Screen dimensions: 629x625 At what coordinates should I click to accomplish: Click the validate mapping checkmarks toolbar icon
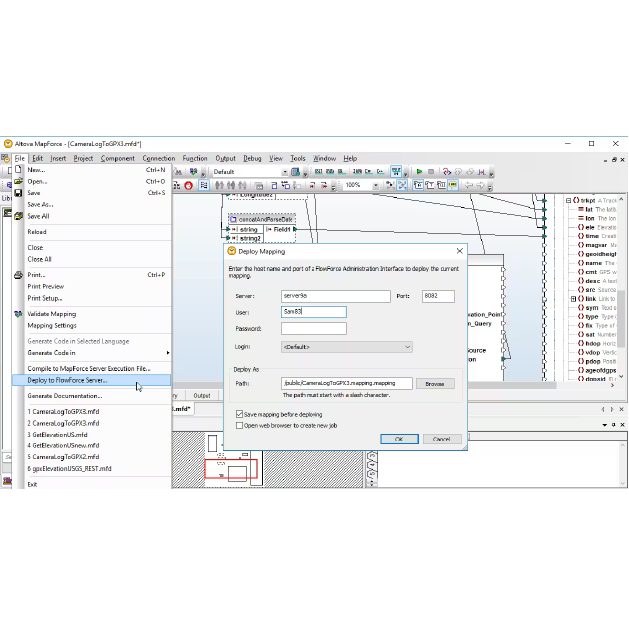point(193,172)
